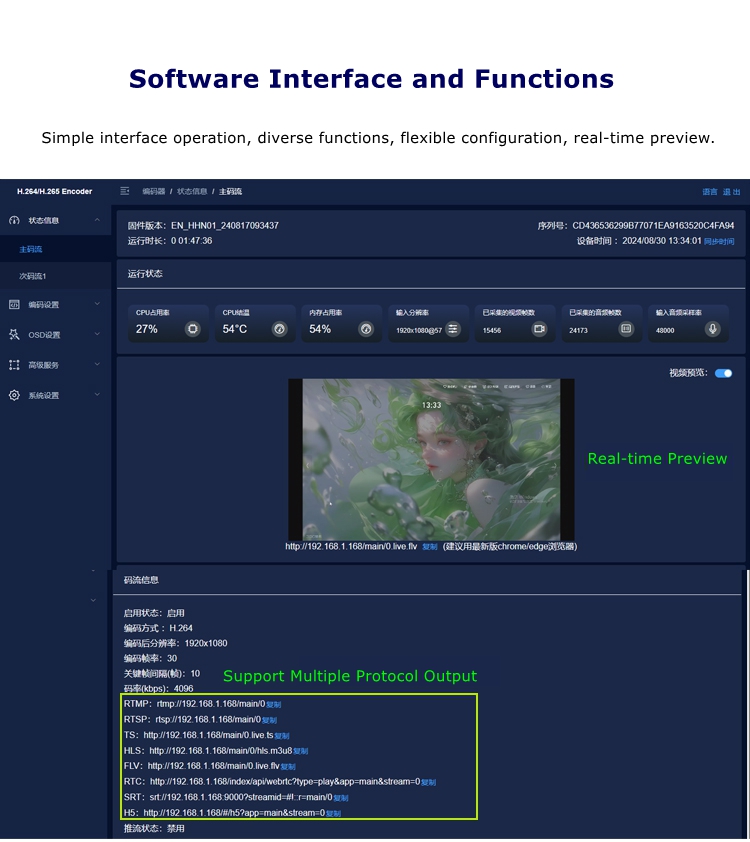Copy the preview FLV URL under video
This screenshot has height=842, width=750.
[429, 547]
